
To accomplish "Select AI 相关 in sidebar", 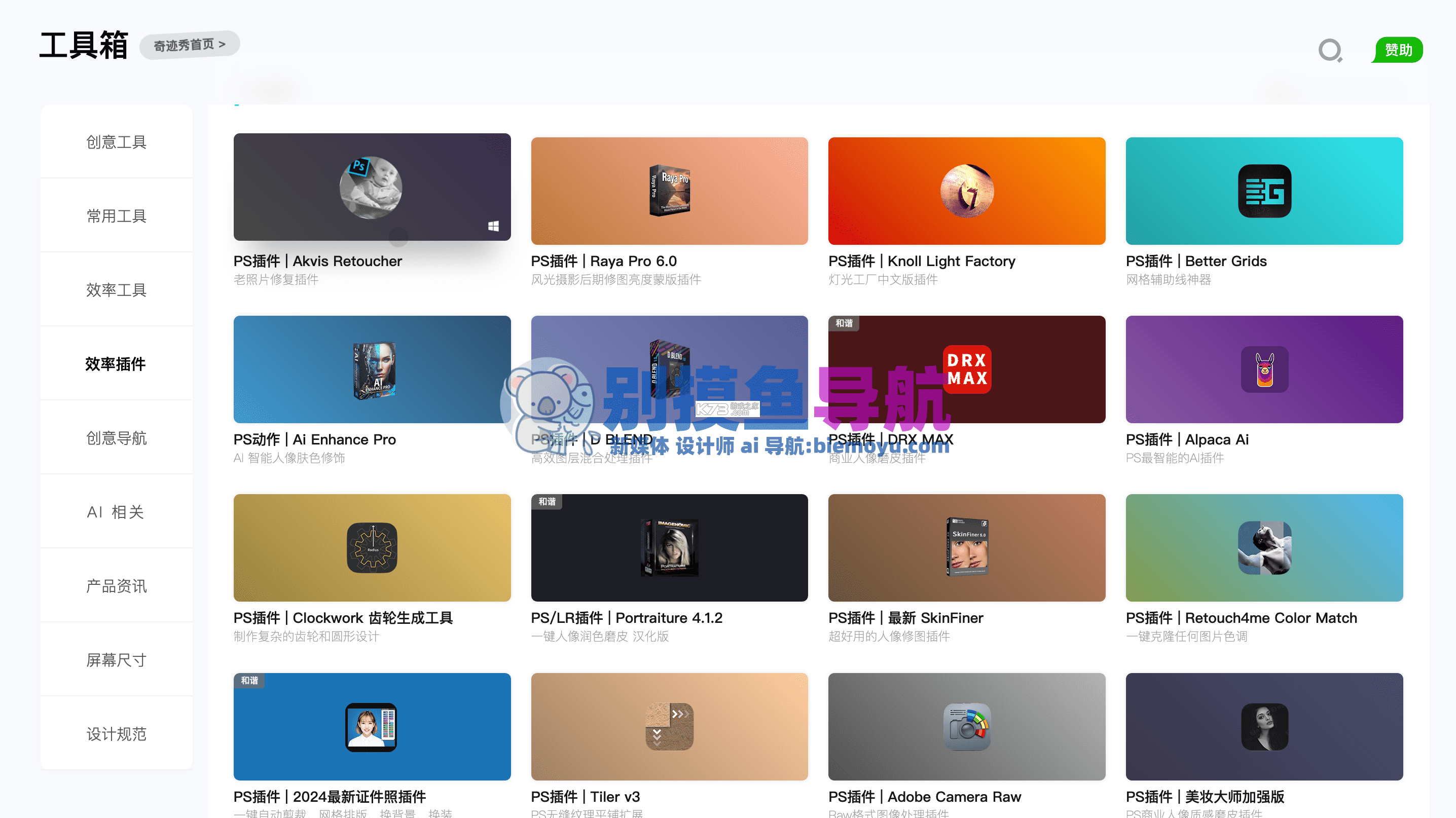I will click(x=117, y=512).
